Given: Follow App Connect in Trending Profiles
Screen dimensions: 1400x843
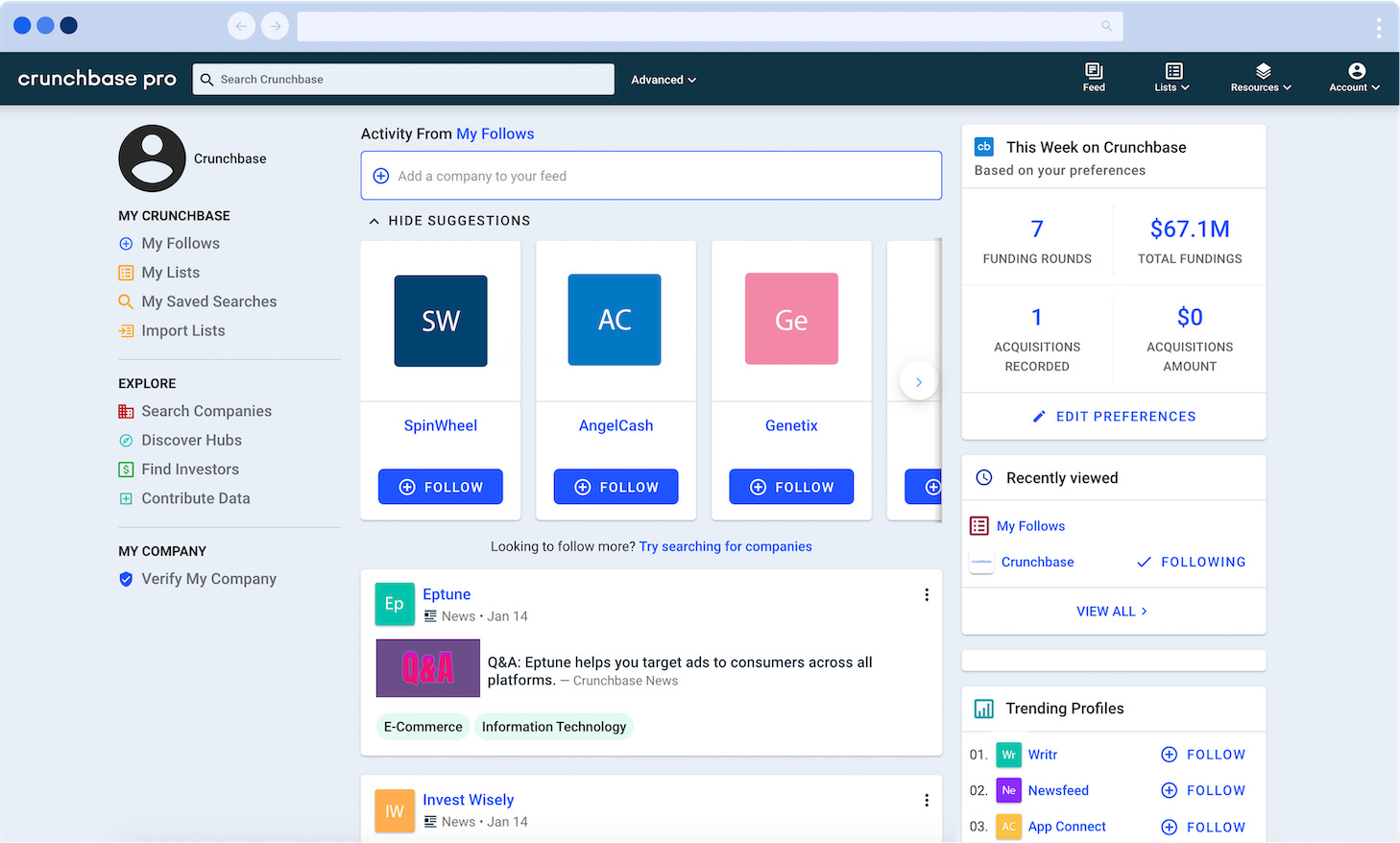Looking at the screenshot, I should (x=1203, y=827).
